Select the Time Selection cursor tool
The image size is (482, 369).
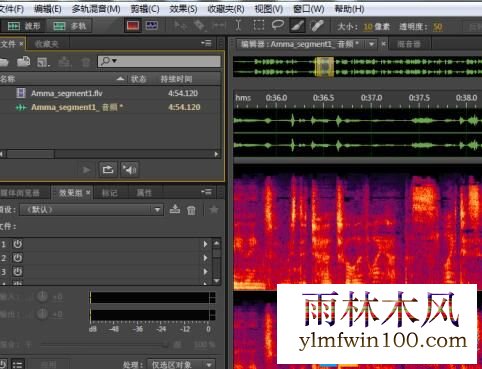238,25
